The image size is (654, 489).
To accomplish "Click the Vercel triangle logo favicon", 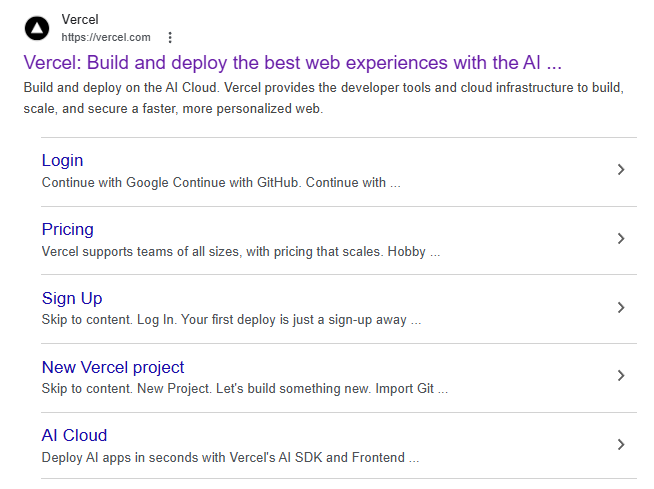I will pos(37,28).
